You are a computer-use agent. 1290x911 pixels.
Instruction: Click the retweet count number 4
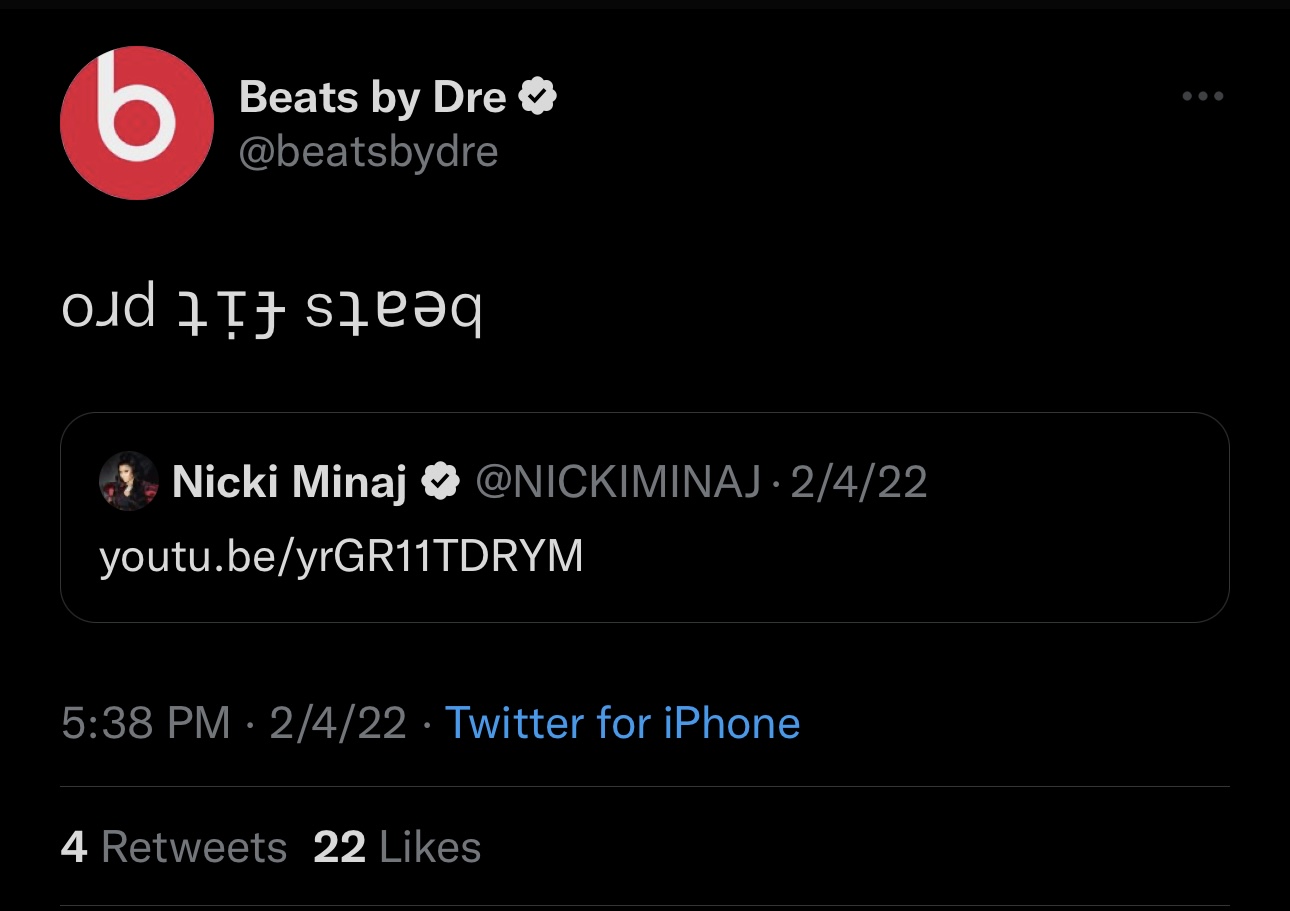coord(74,848)
